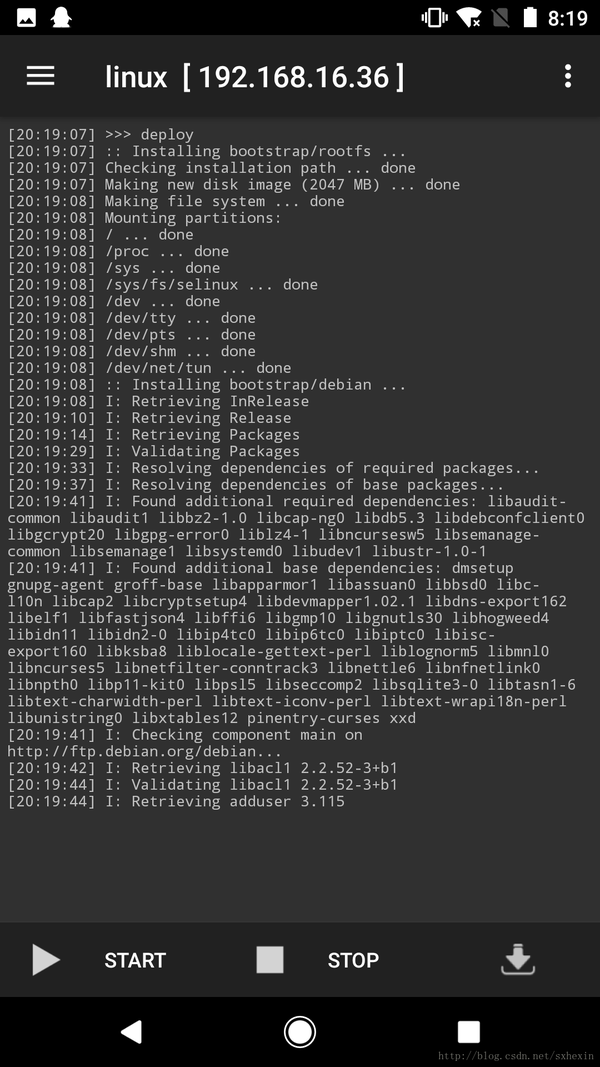Click the START text button
Viewport: 600px width, 1067px height.
coord(135,960)
